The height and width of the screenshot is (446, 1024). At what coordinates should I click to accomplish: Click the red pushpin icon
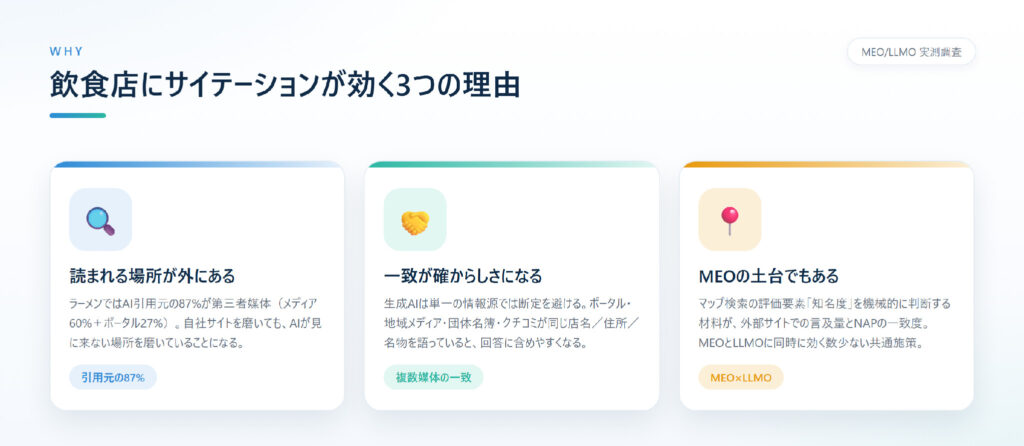coord(729,220)
